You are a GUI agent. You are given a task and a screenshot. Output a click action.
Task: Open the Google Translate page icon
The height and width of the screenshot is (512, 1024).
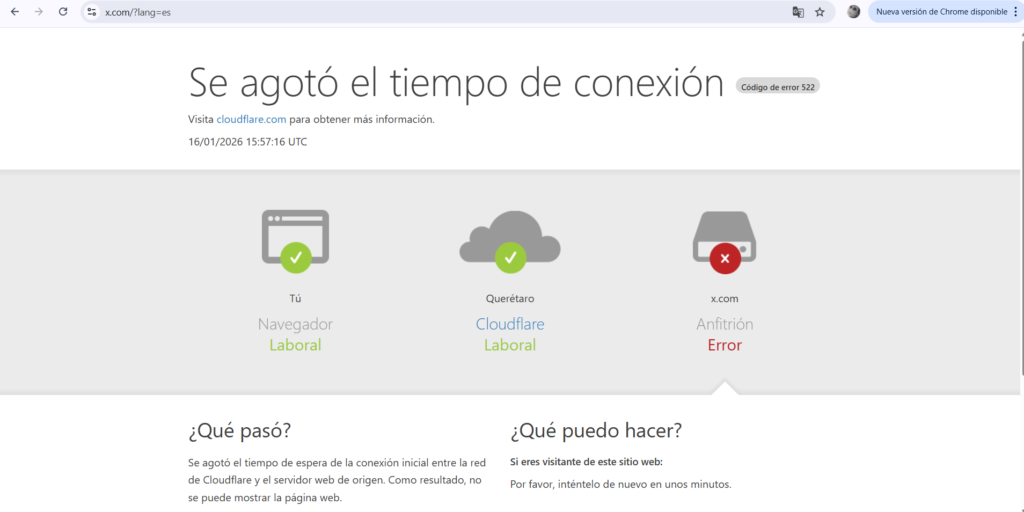point(798,12)
